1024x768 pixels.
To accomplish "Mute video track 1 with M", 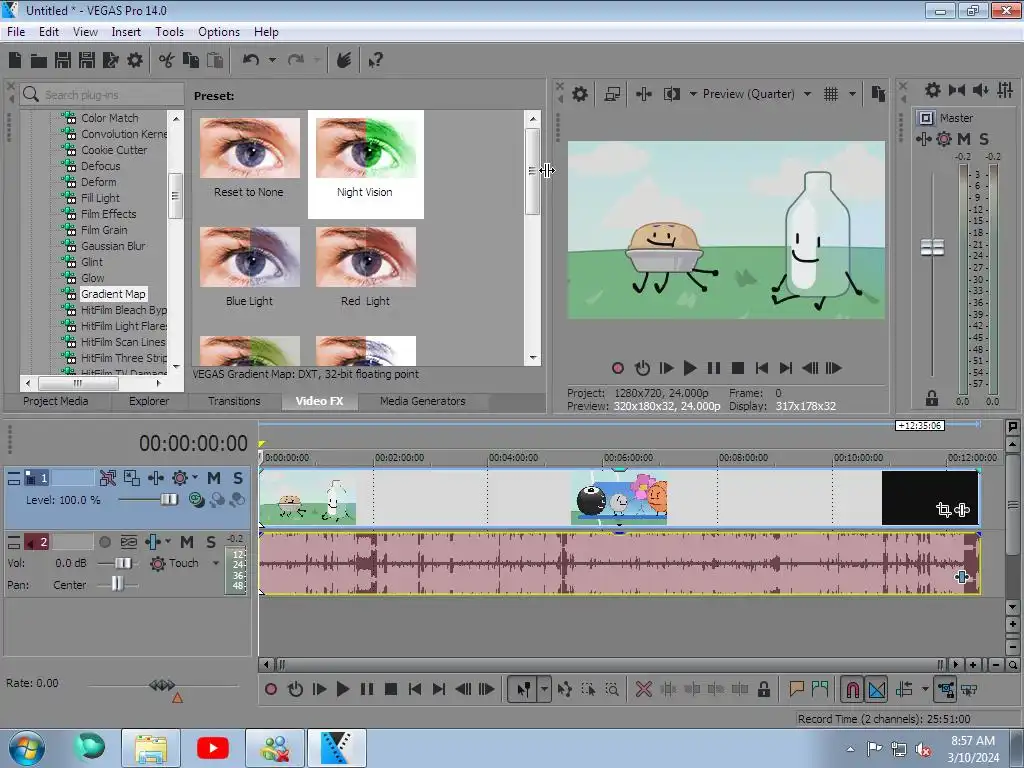I will pyautogui.click(x=214, y=478).
